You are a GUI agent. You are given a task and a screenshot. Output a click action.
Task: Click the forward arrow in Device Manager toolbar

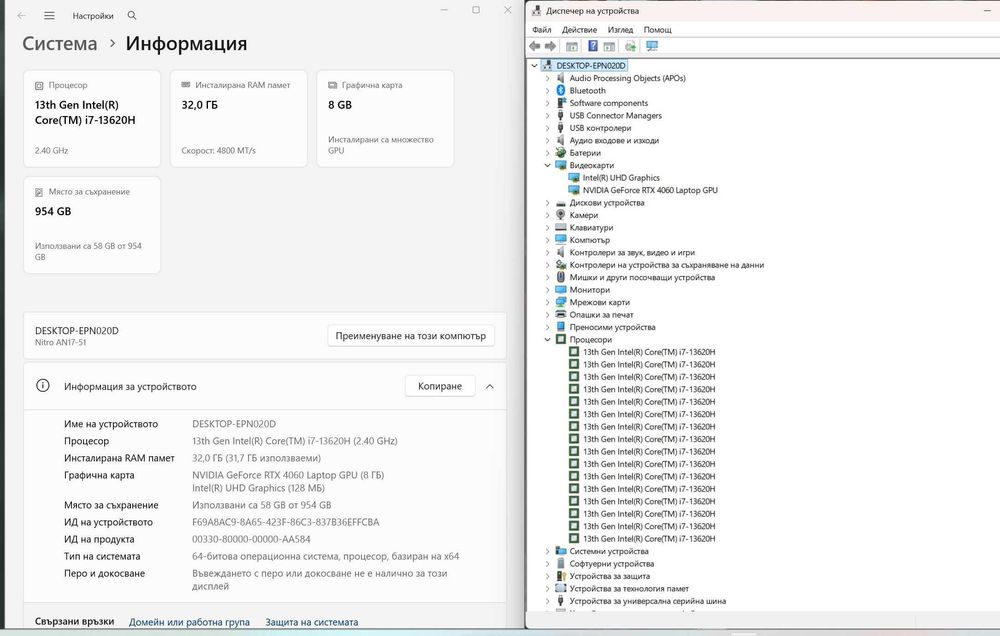(x=550, y=46)
